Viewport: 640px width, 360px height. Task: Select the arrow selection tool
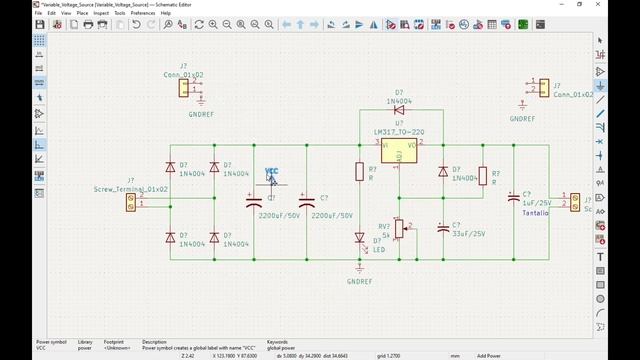pos(600,40)
